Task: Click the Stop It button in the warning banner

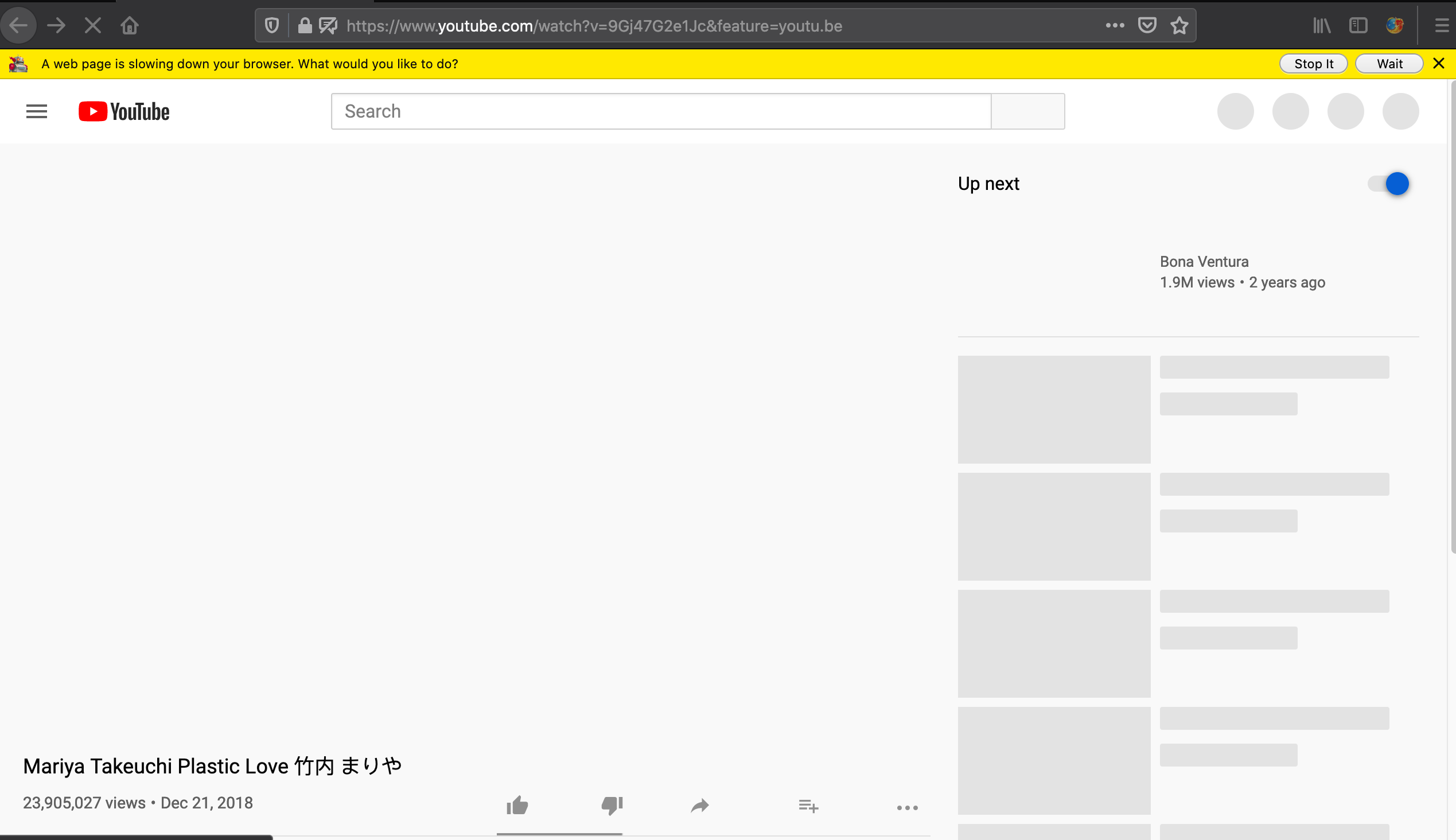Action: pyautogui.click(x=1313, y=64)
